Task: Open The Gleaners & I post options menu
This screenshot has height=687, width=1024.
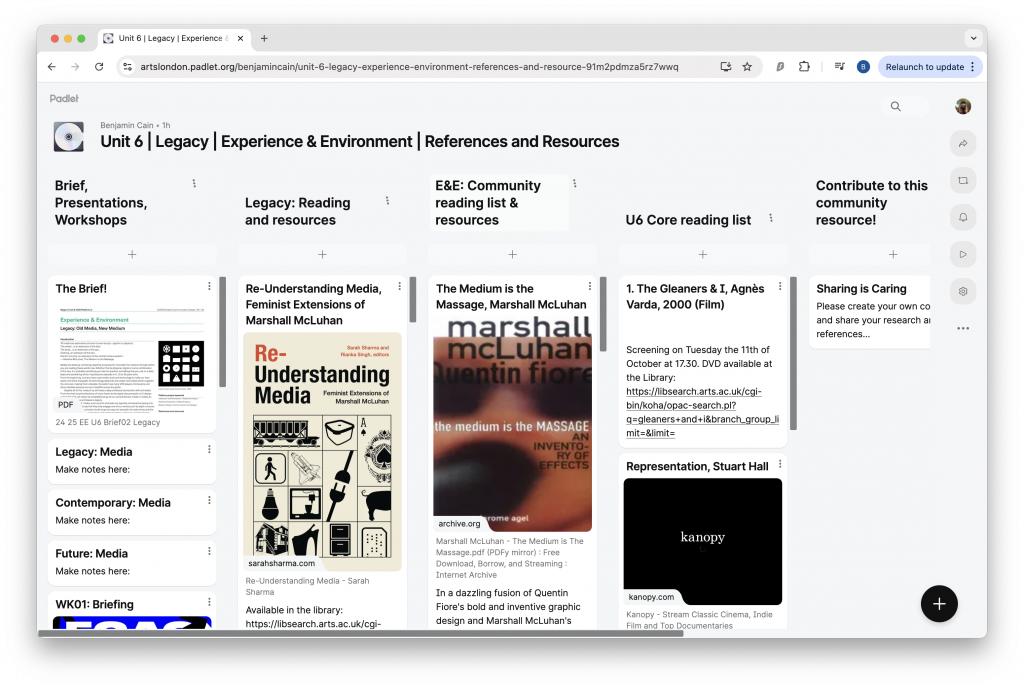Action: [780, 286]
